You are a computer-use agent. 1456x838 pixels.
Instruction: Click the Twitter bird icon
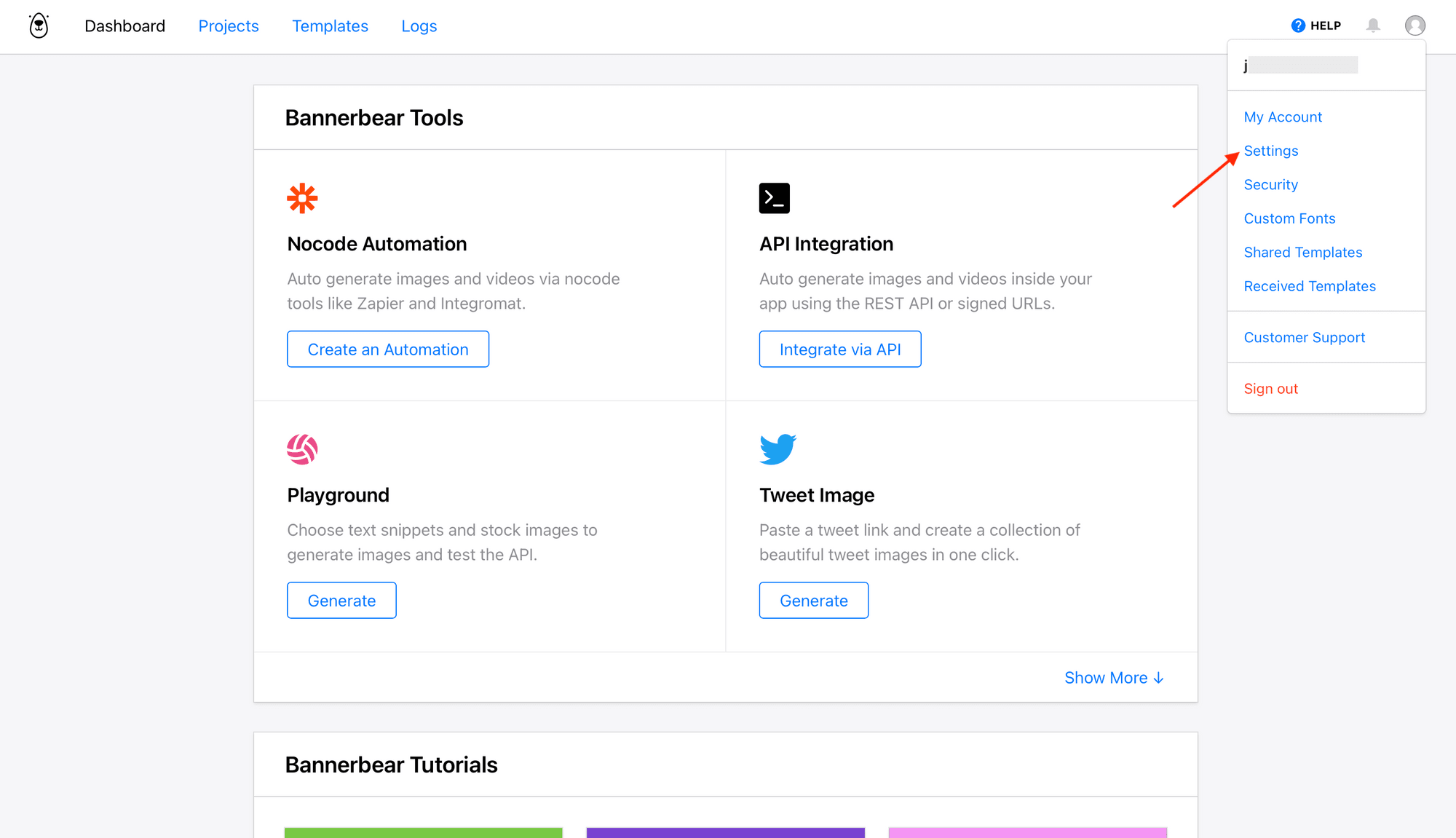click(x=778, y=449)
